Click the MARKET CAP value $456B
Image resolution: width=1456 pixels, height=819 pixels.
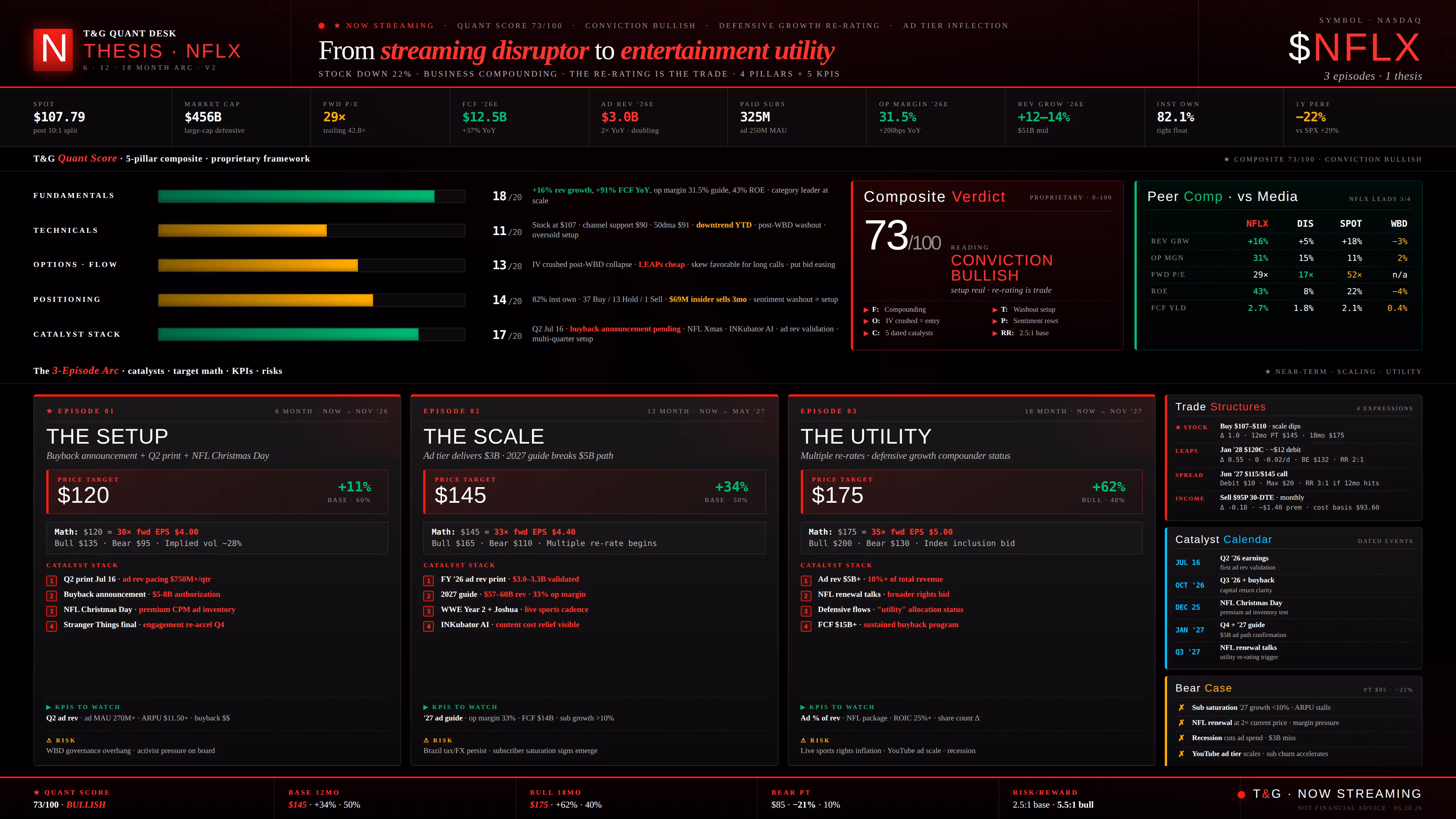(203, 117)
